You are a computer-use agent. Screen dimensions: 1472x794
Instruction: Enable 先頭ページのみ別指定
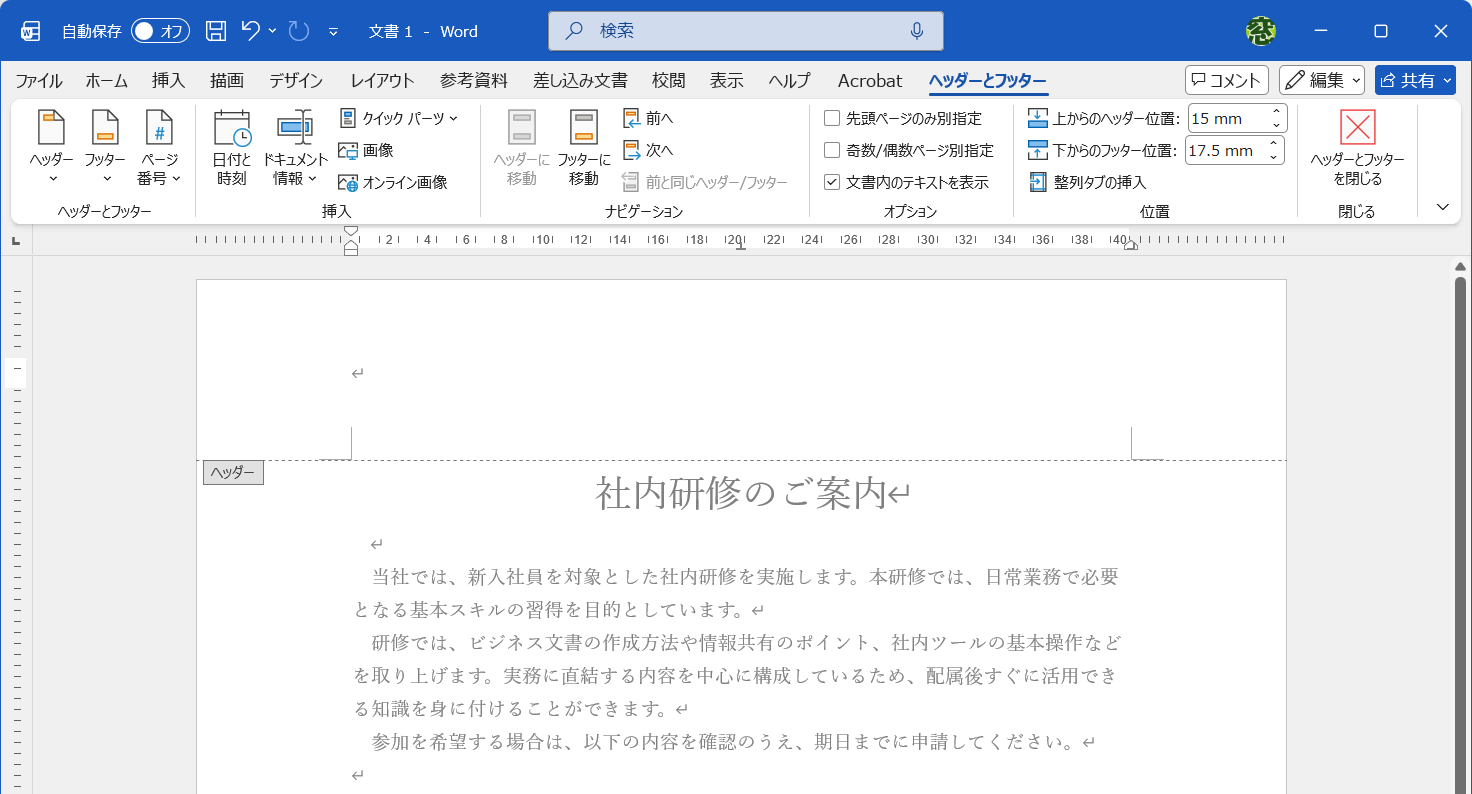(x=831, y=118)
